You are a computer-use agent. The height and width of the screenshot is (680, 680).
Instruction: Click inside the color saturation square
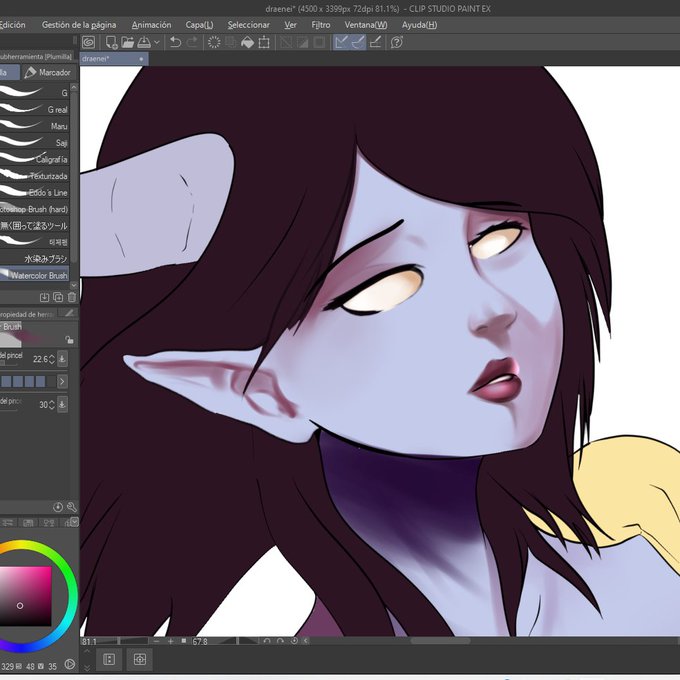pos(26,596)
